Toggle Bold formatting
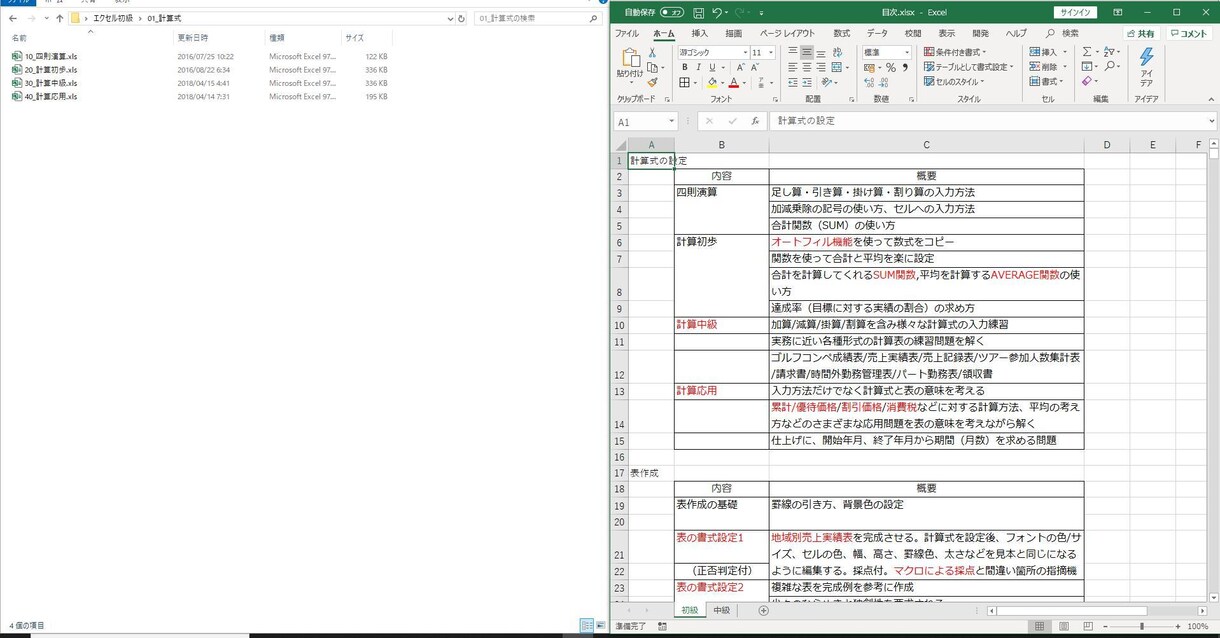The width and height of the screenshot is (1220, 638). click(x=684, y=67)
